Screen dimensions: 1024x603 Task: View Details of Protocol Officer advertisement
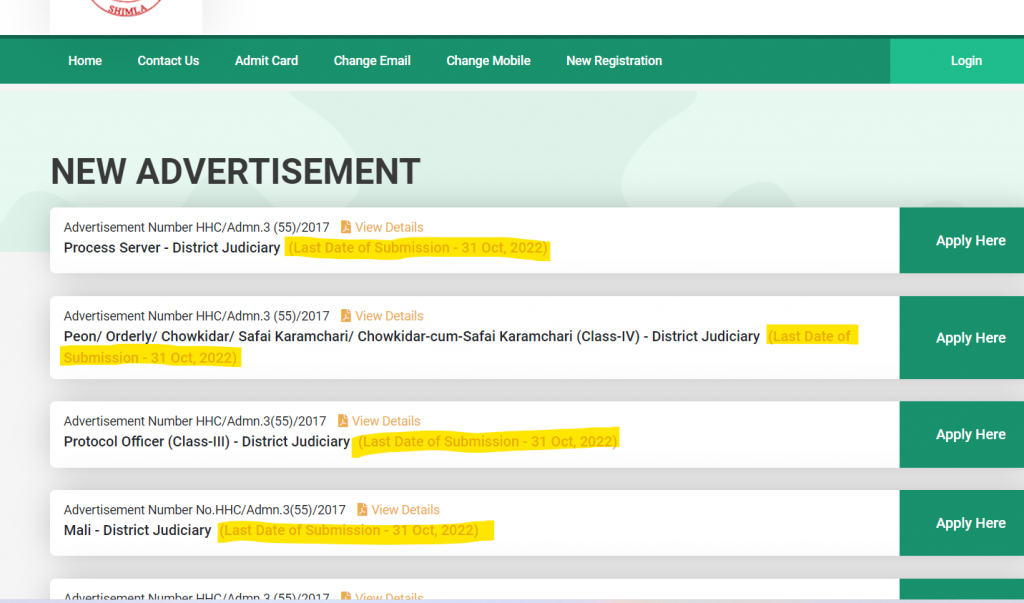[386, 421]
